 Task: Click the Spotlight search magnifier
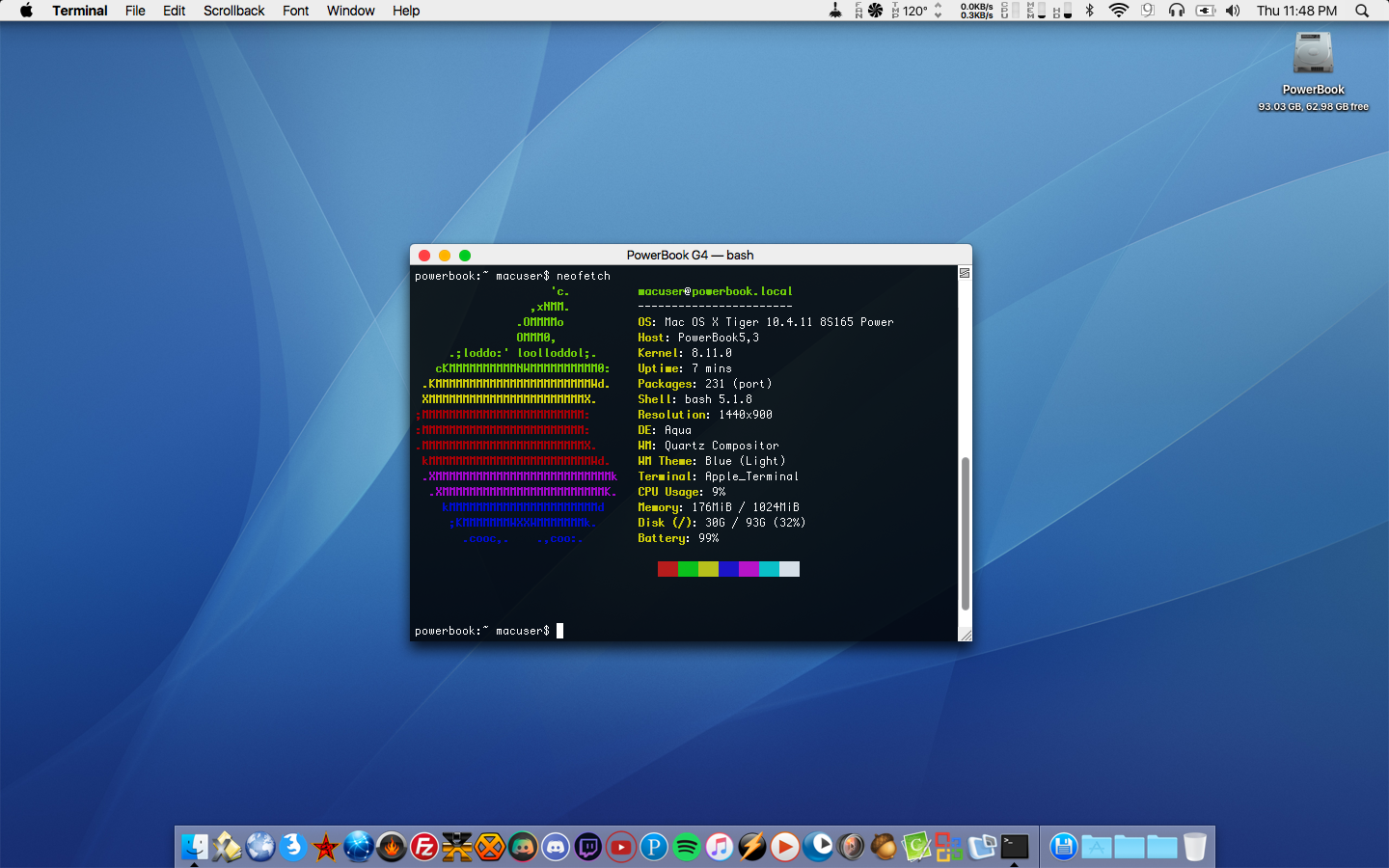pyautogui.click(x=1362, y=11)
